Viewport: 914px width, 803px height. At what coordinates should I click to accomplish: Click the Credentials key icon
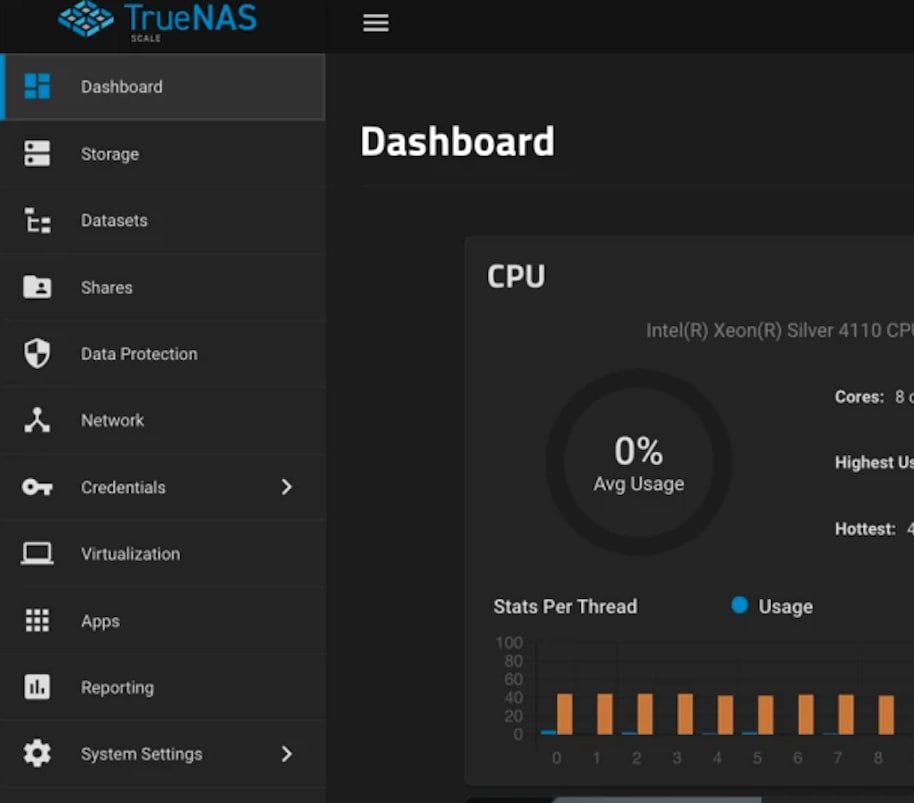[37, 487]
